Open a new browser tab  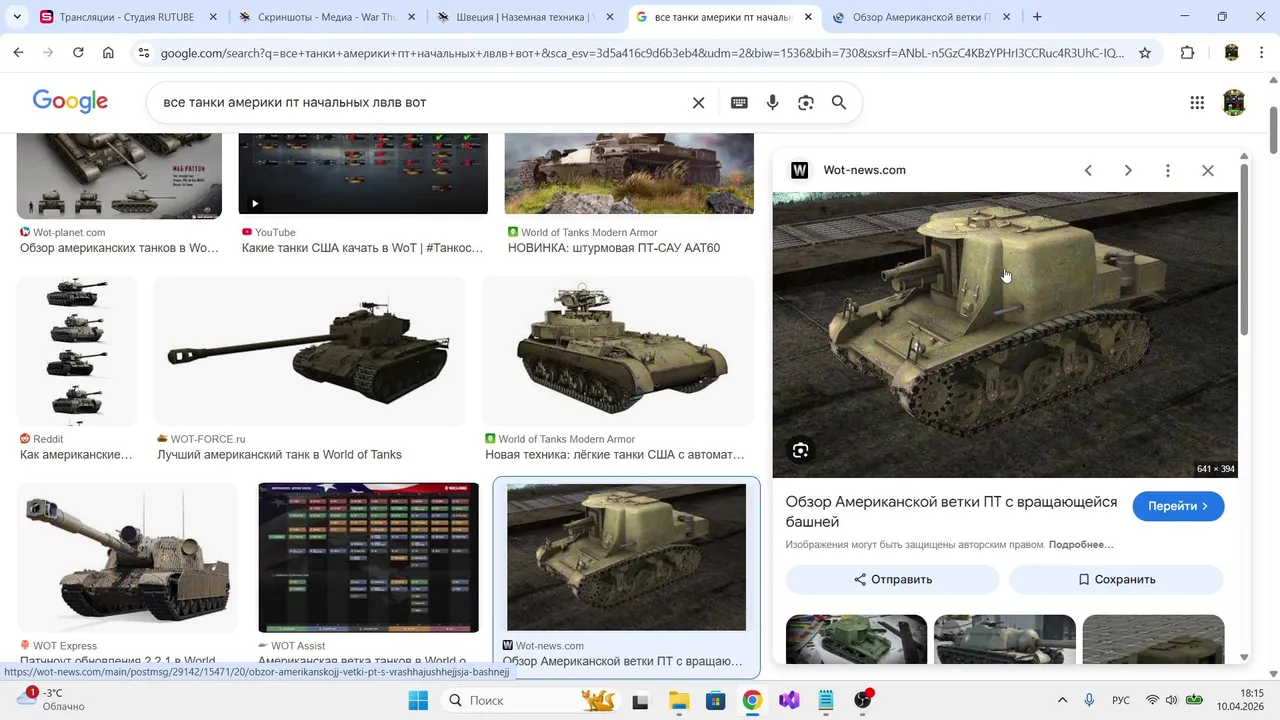tap(1037, 17)
